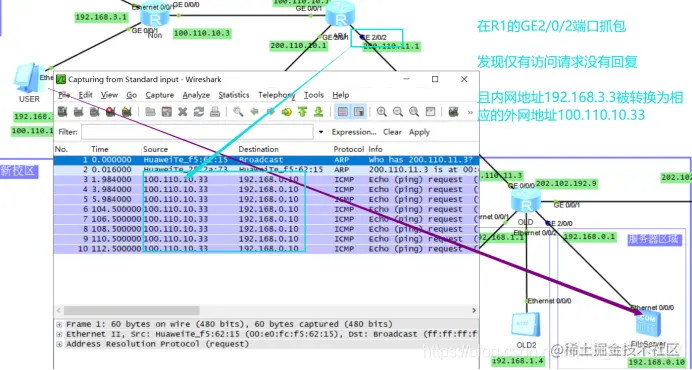
Task: Close the capture file icon
Action: (182, 112)
